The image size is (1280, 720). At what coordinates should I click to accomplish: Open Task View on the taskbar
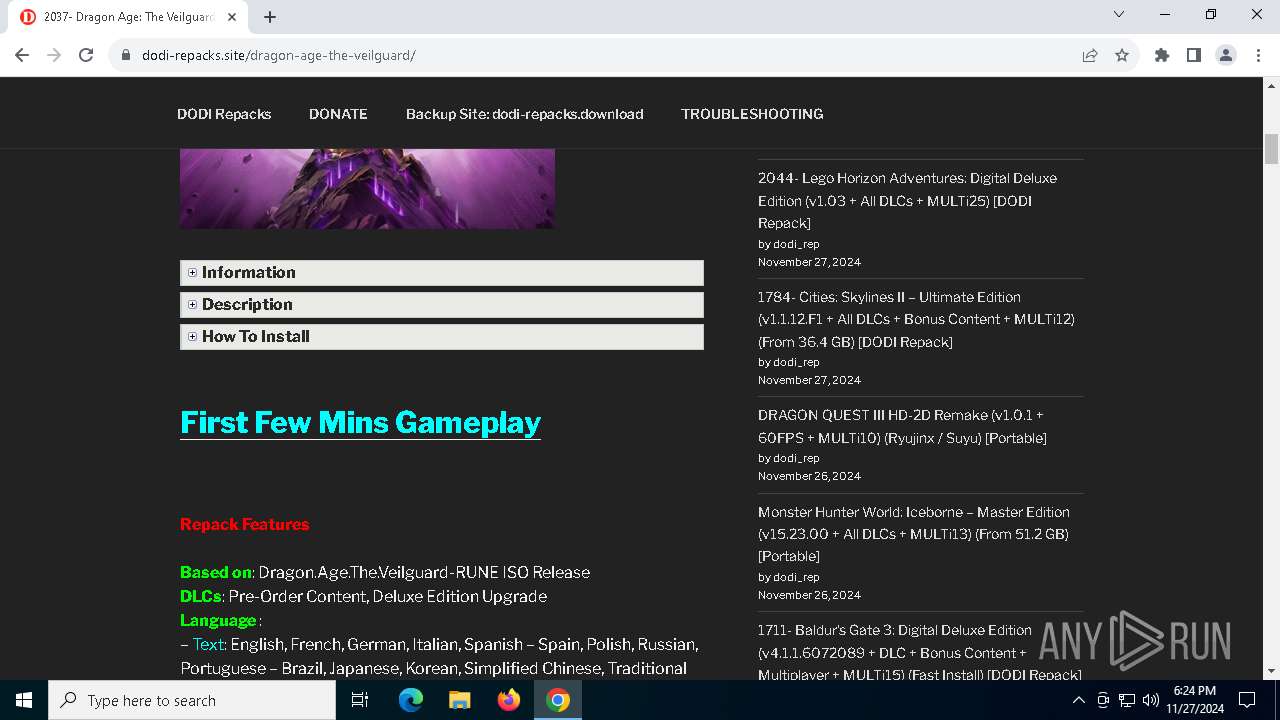coord(361,700)
